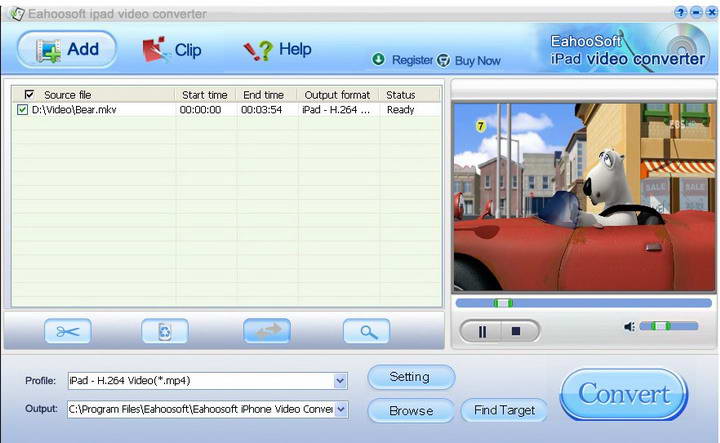
Task: Click the iPad - H.264 output format cell
Action: [336, 110]
